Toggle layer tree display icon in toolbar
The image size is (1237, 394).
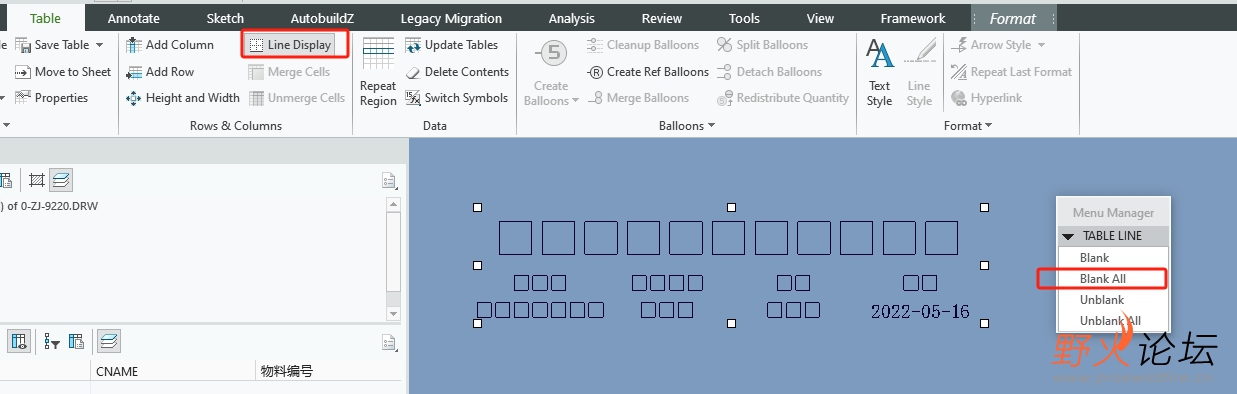tap(60, 180)
